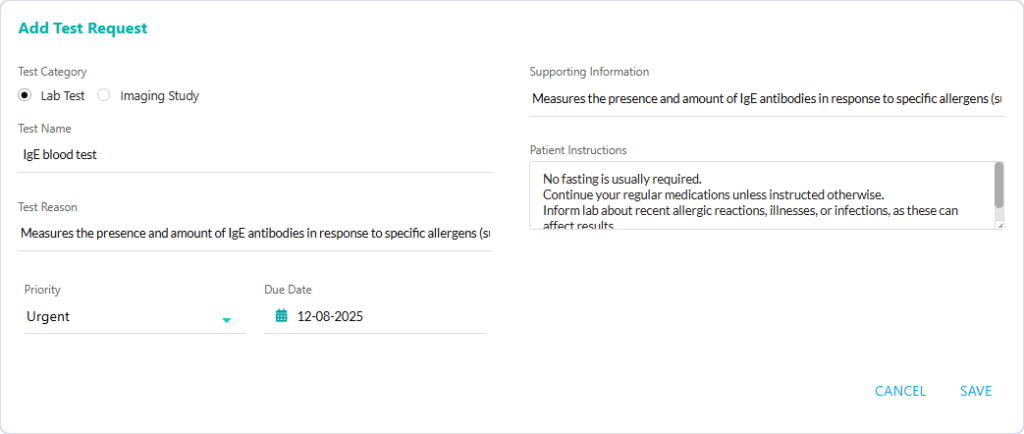The height and width of the screenshot is (434, 1024).
Task: Choose the Imaging Study radio option
Action: tap(103, 95)
